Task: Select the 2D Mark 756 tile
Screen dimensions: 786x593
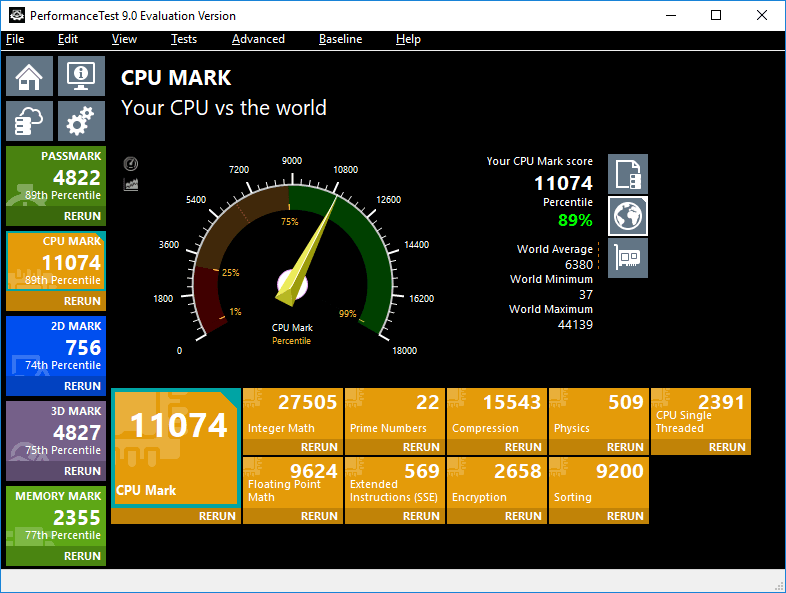Action: point(56,346)
